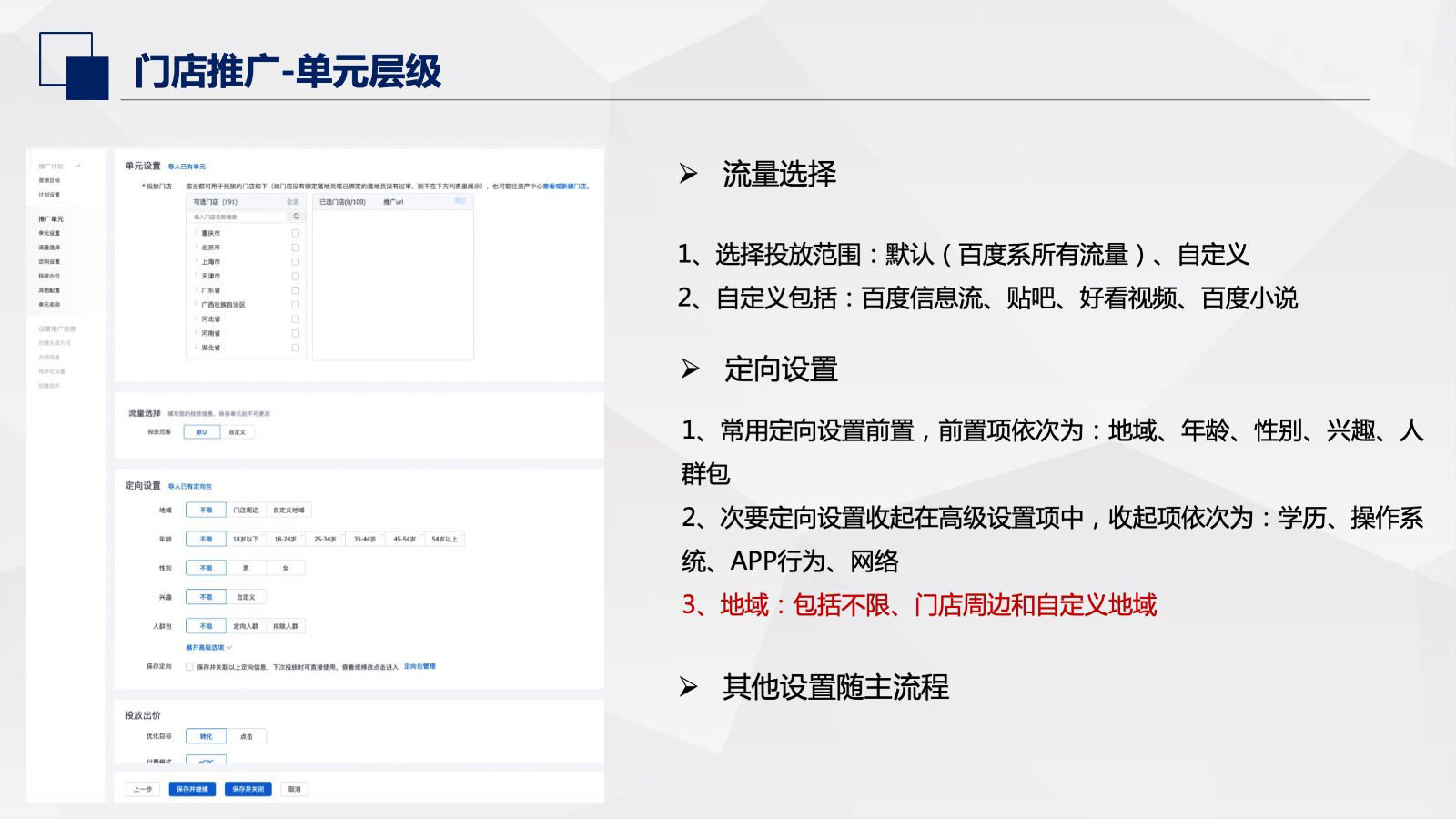Expand the 湖北省 tree node arrow
Screen dimensions: 1456x819
tap(196, 348)
